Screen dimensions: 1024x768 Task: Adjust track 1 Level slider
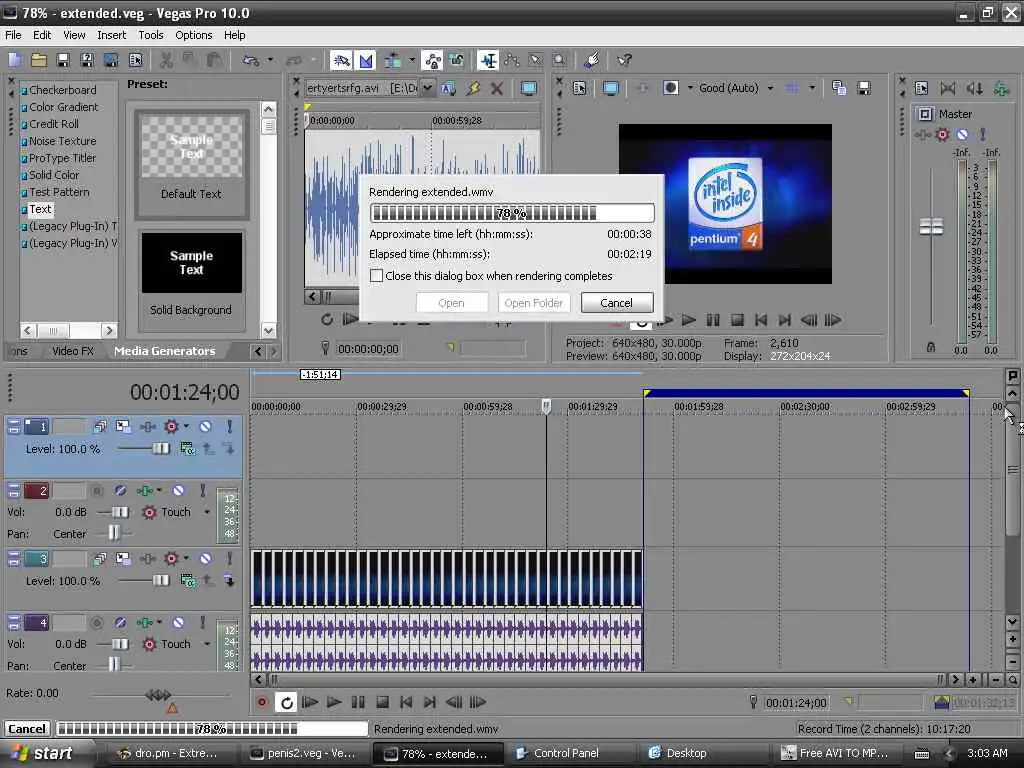(x=160, y=449)
